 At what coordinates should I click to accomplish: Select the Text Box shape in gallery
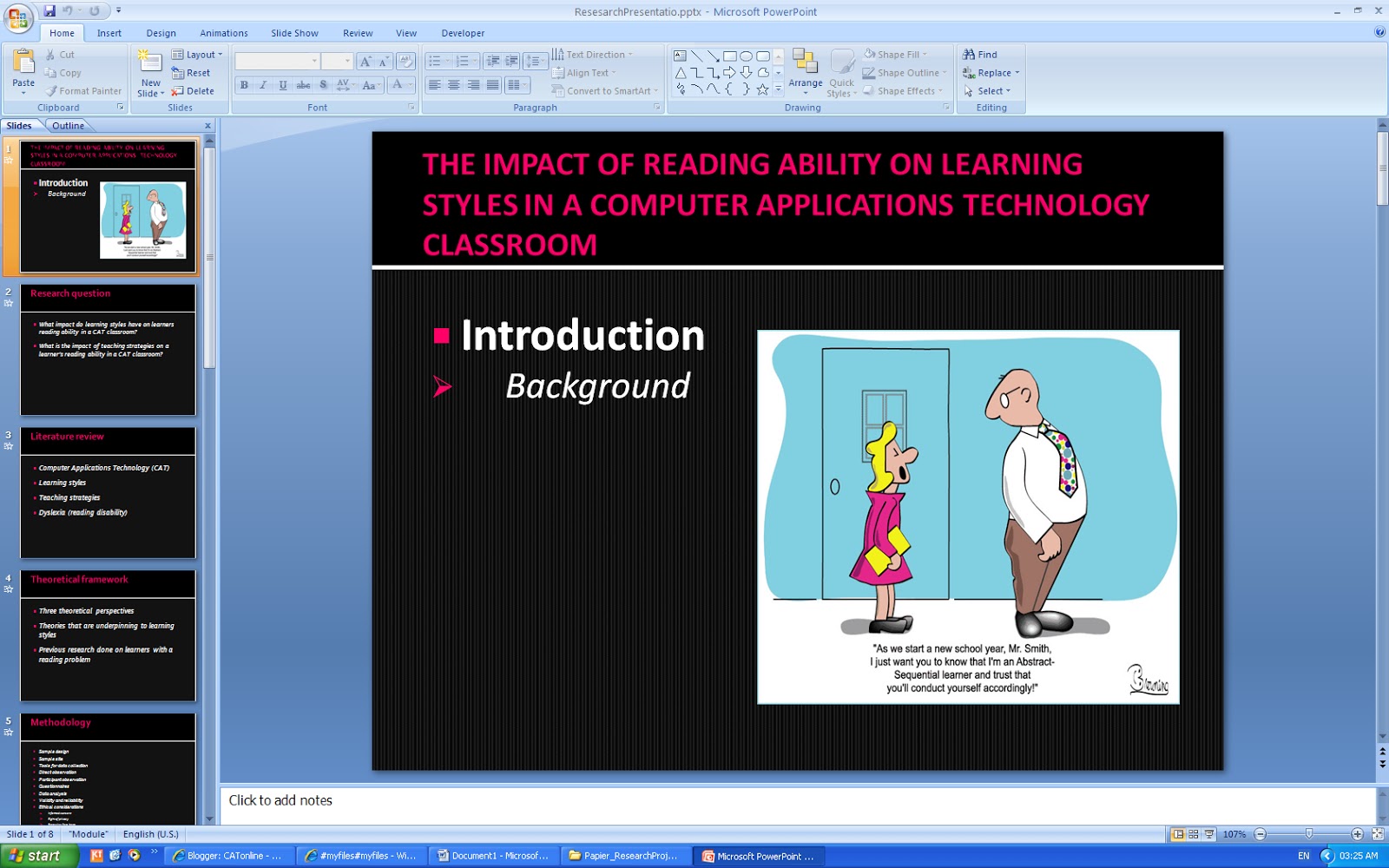click(x=681, y=56)
